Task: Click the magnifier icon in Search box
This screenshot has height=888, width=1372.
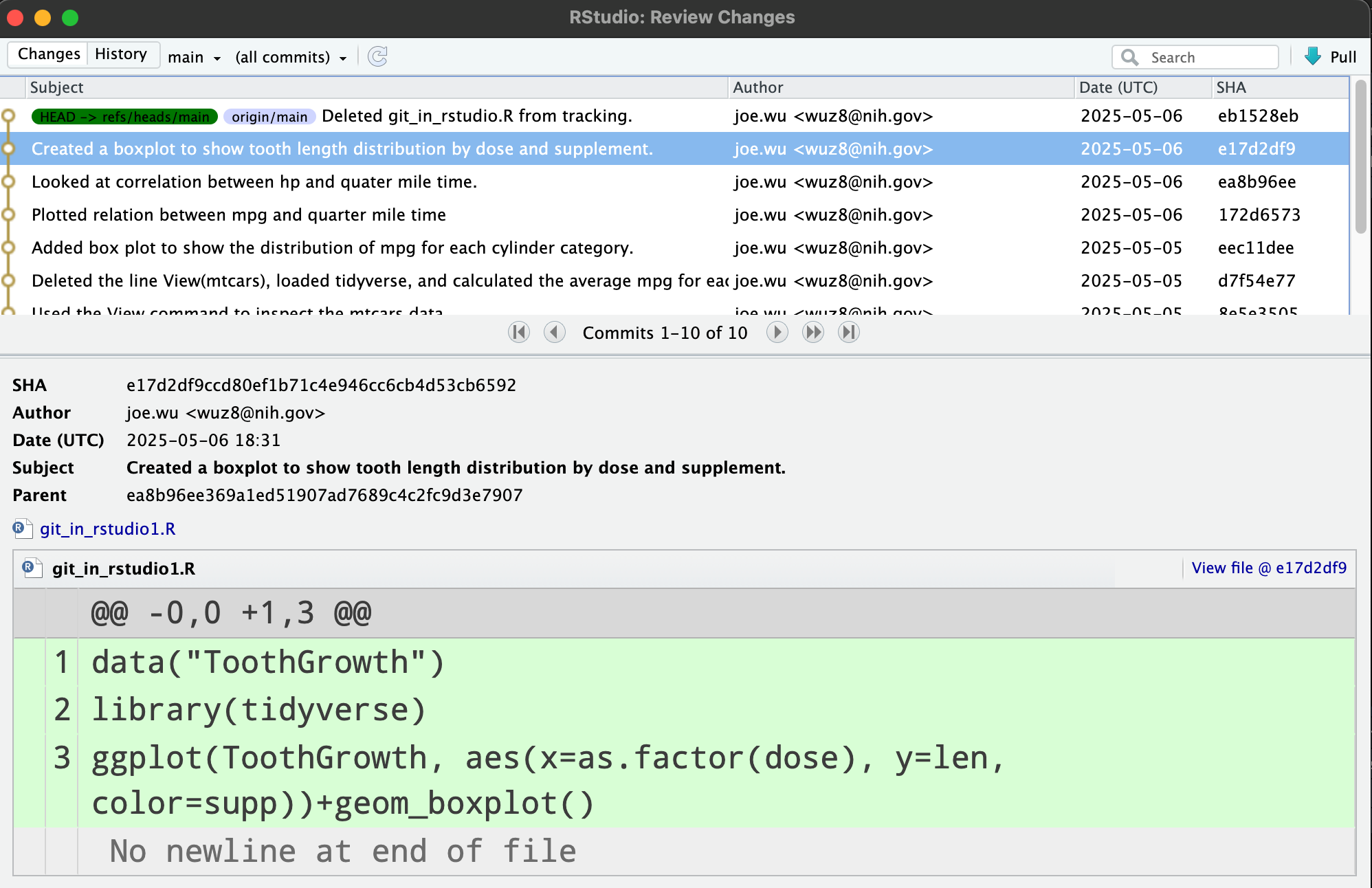Action: (1129, 57)
